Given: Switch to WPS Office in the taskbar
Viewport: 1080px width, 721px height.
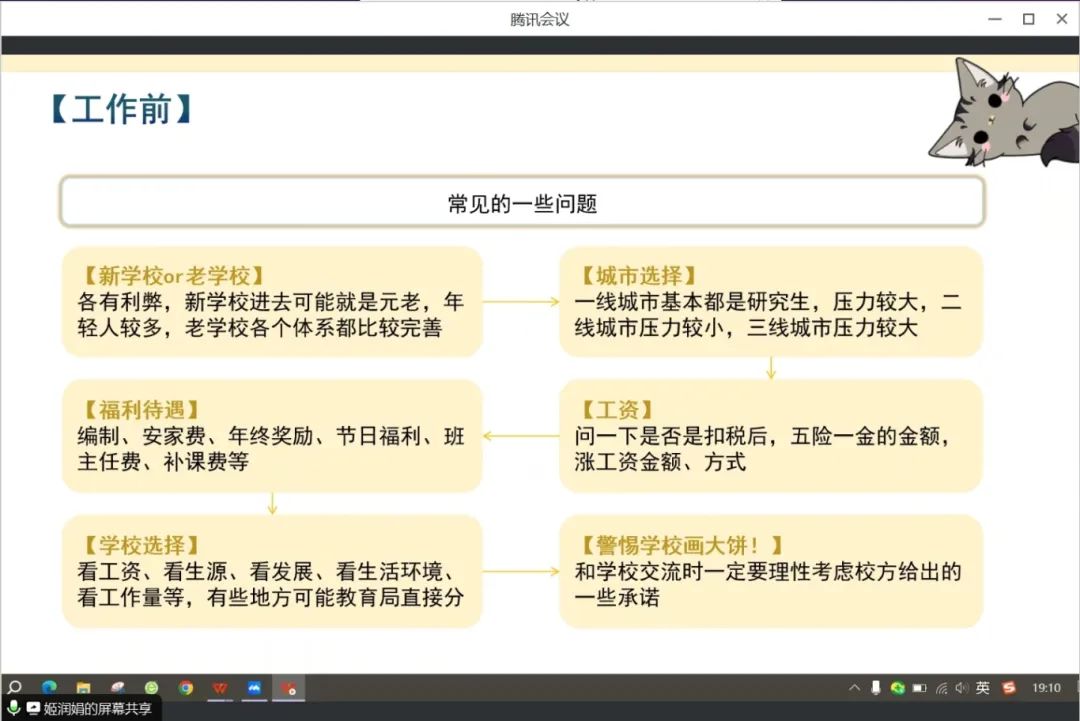Looking at the screenshot, I should pyautogui.click(x=220, y=688).
